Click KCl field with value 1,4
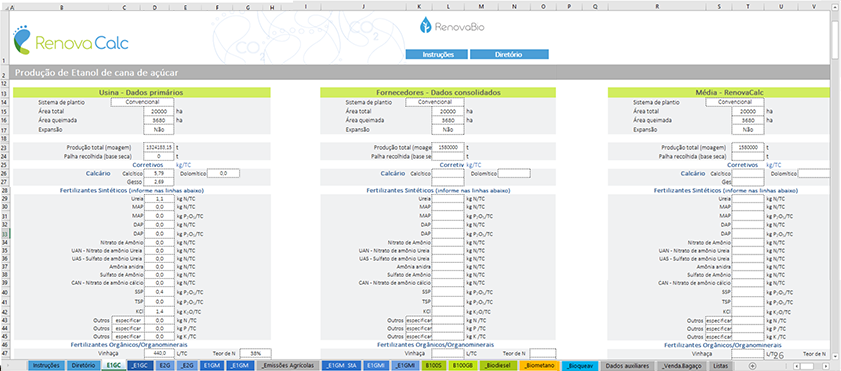 pyautogui.click(x=159, y=311)
